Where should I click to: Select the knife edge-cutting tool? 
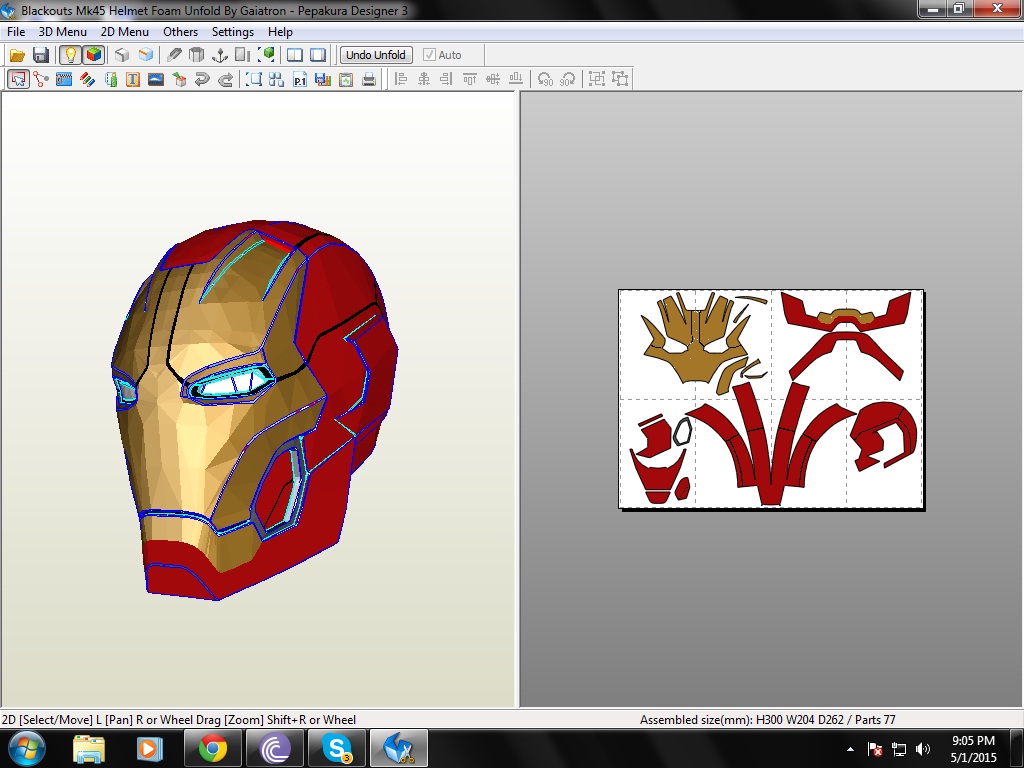(x=174, y=56)
